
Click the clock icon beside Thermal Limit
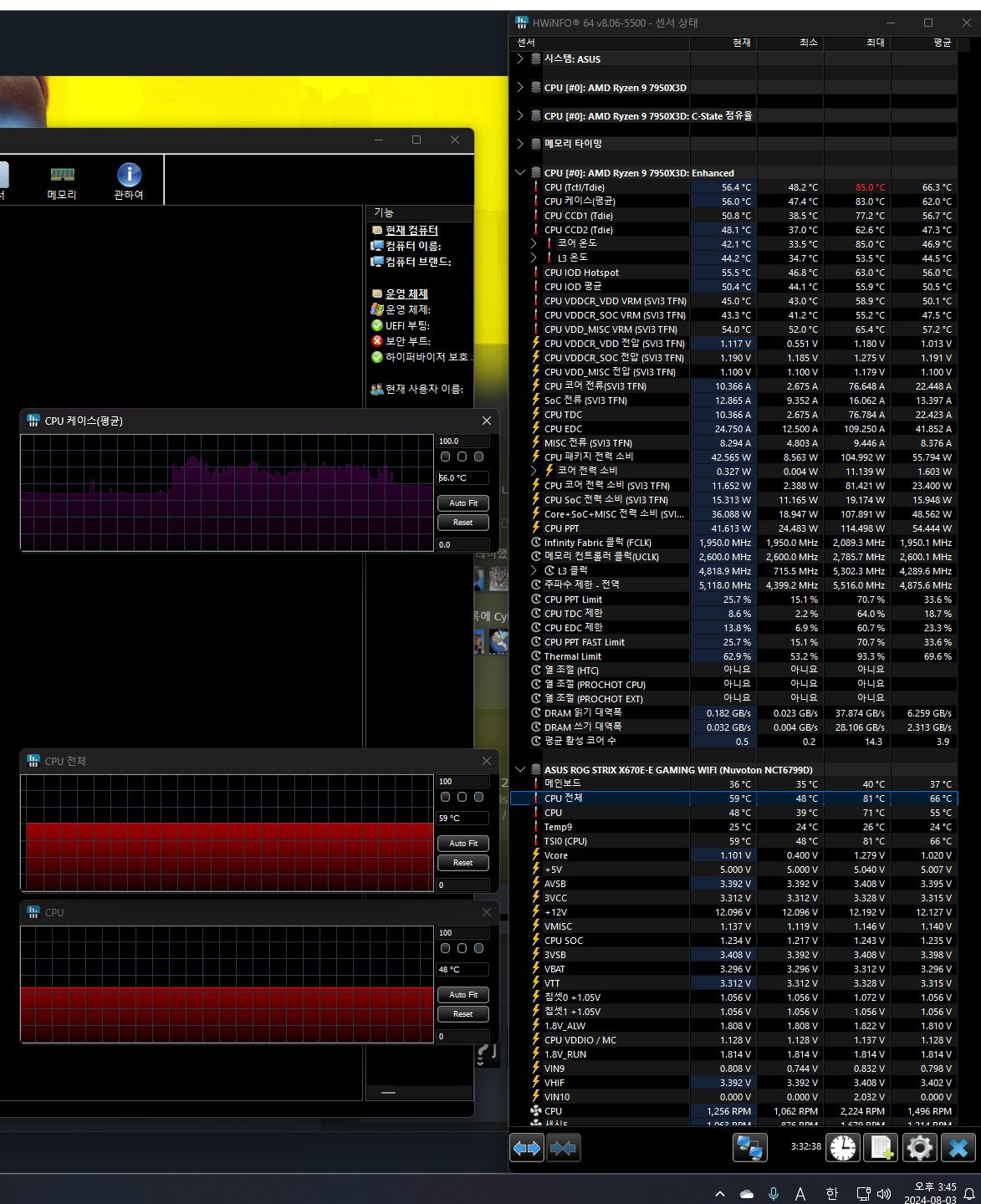point(536,656)
